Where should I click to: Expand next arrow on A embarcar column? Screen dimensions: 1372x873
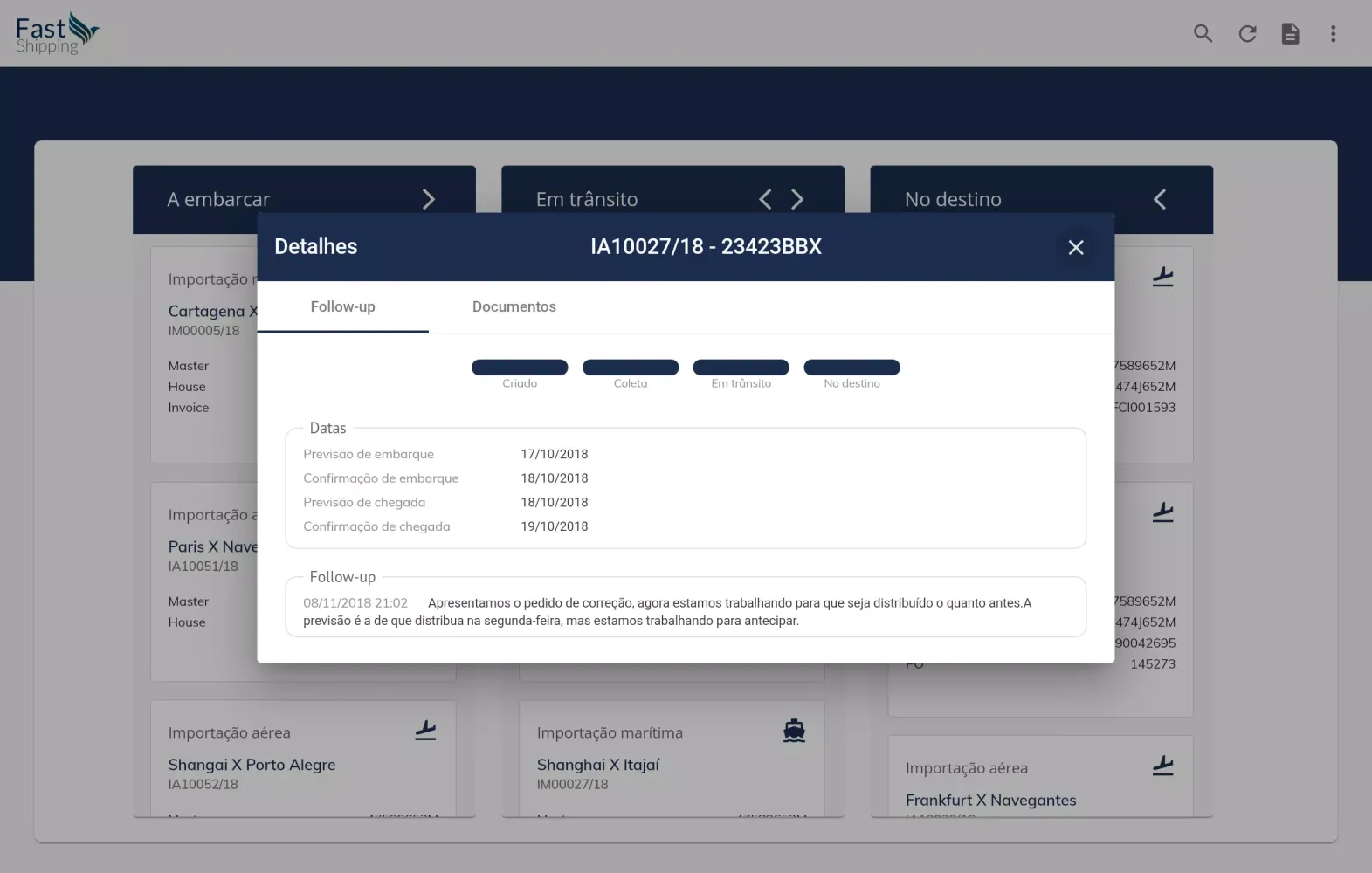pyautogui.click(x=428, y=199)
